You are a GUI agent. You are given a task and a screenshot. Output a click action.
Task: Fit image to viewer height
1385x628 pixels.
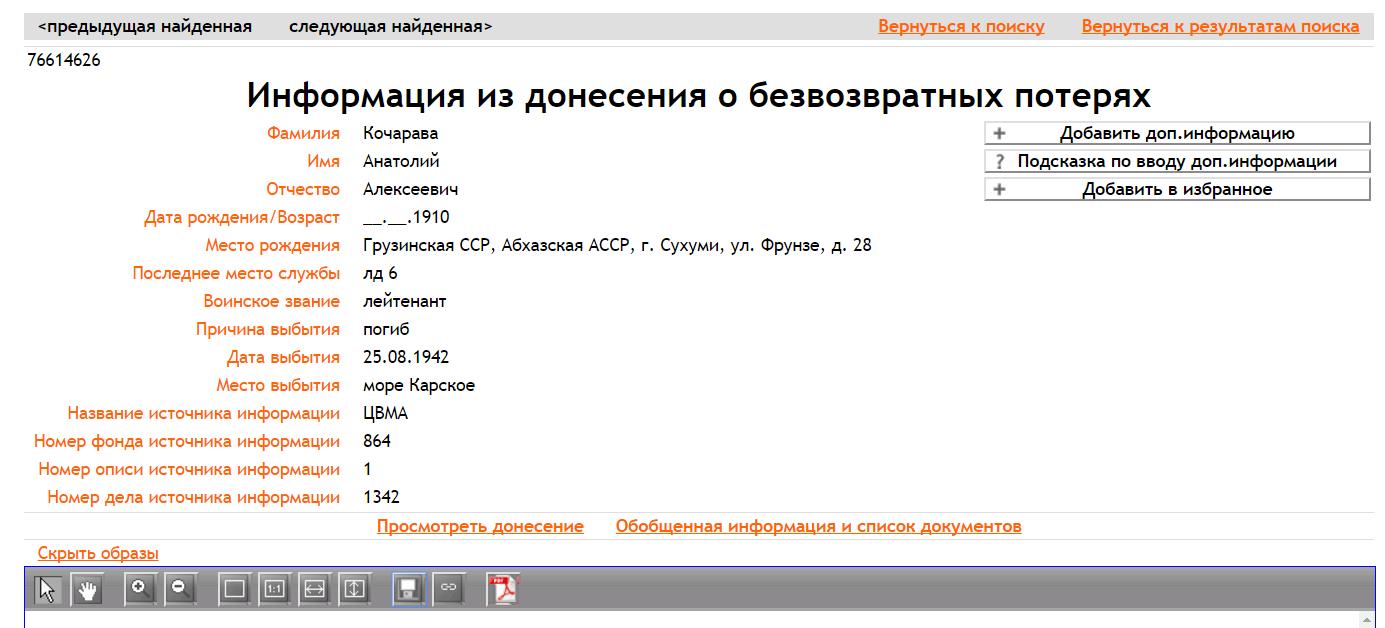(x=355, y=590)
